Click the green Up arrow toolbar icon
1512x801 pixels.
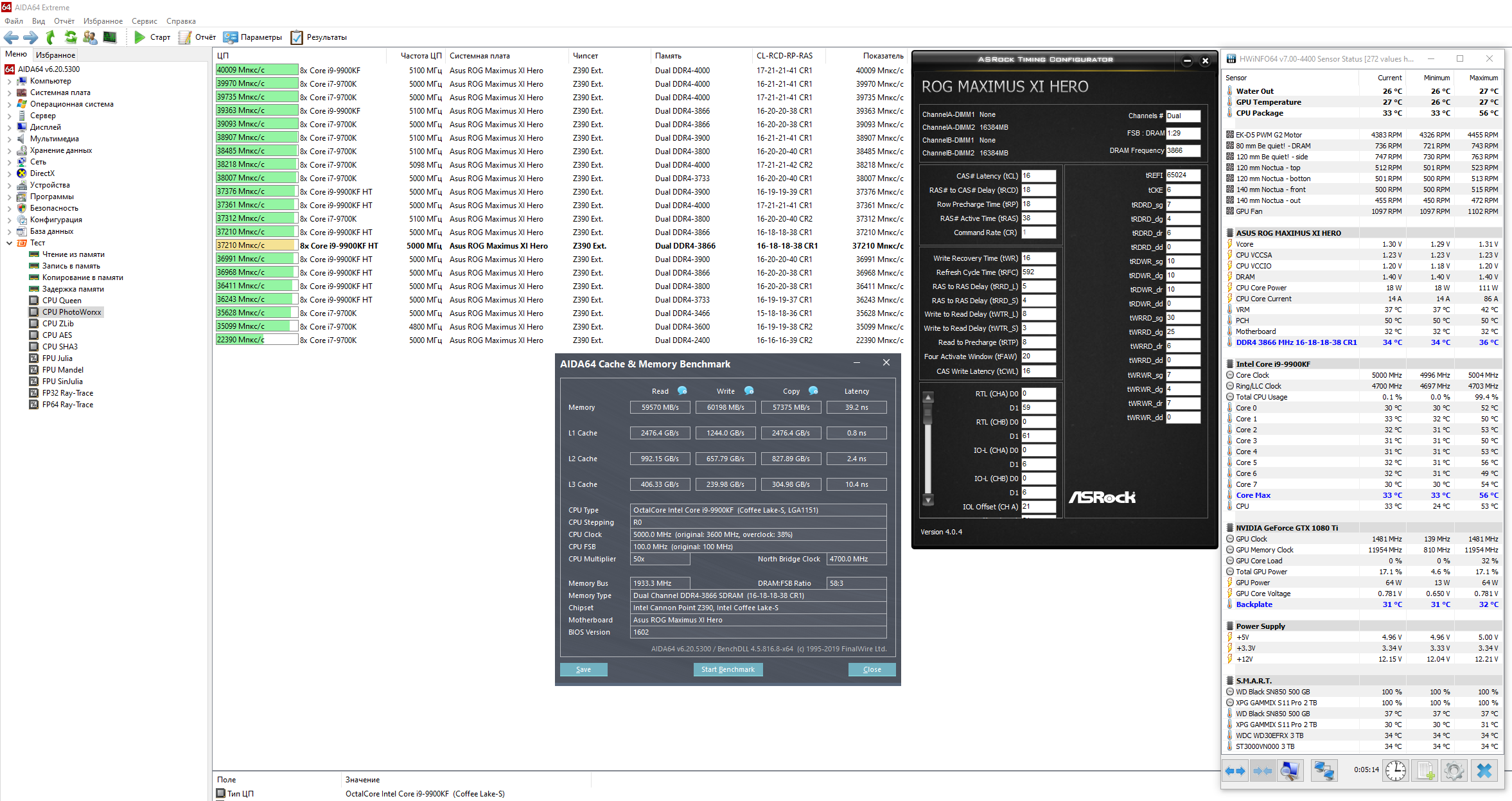[51, 37]
